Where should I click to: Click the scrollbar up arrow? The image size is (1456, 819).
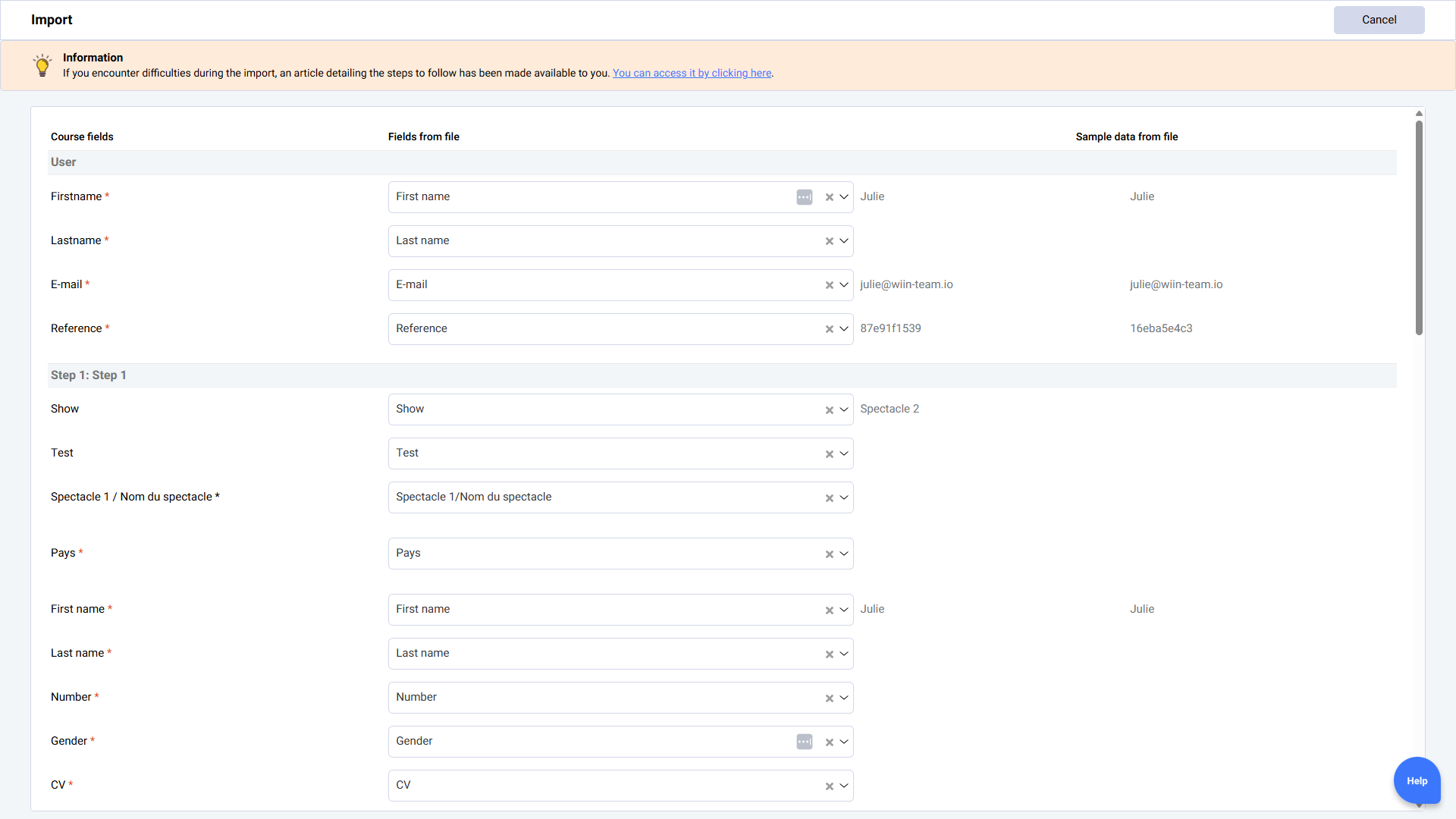[1419, 114]
